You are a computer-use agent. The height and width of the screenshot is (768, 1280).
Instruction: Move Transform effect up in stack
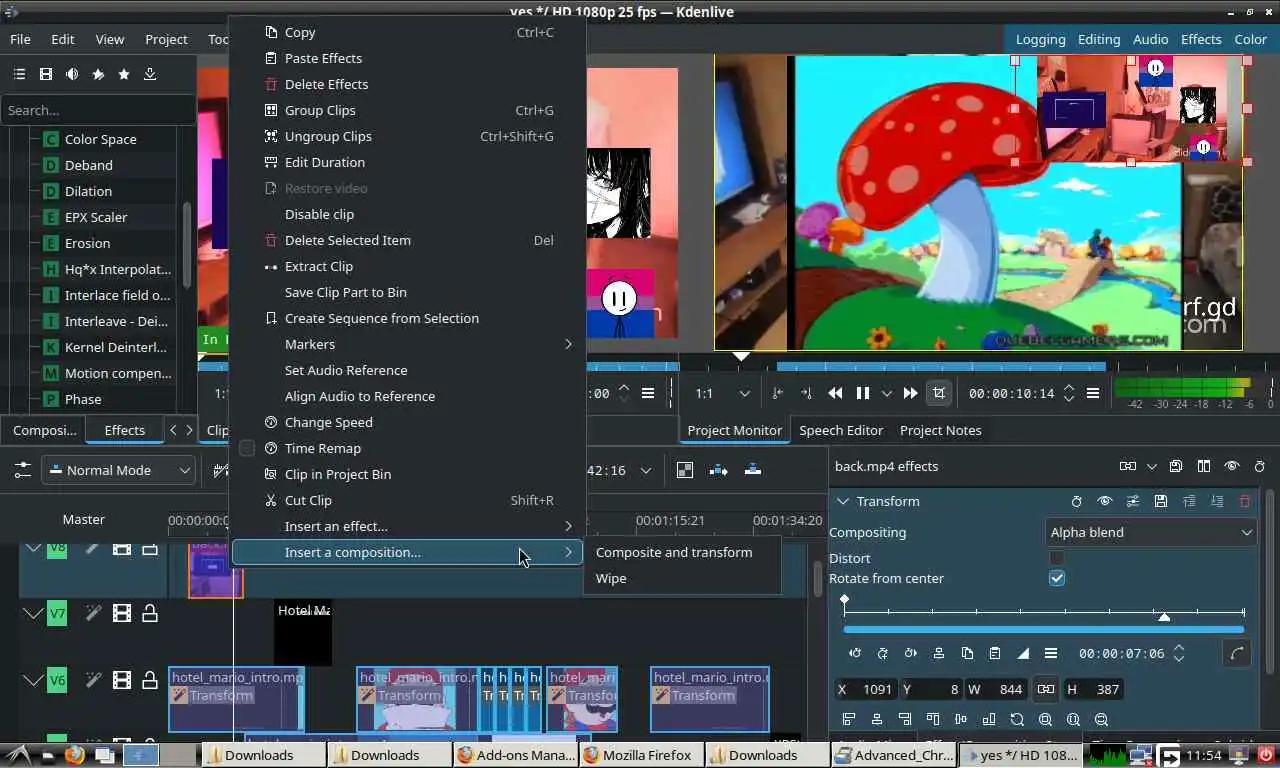click(x=1189, y=501)
